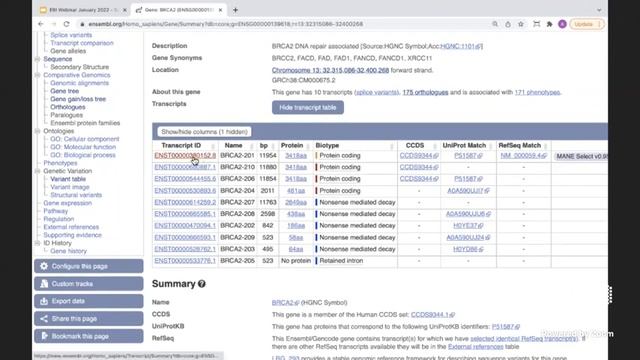The image size is (640, 360).
Task: Collapse the Sequence tree node
Action: point(38,59)
